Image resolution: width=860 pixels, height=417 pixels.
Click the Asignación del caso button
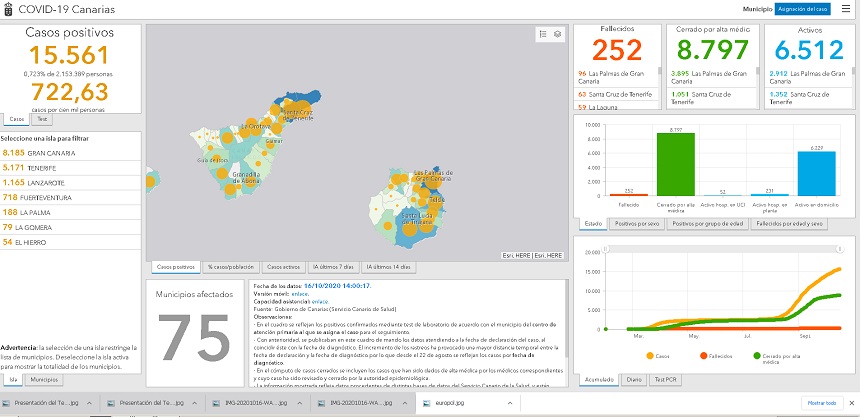(803, 8)
